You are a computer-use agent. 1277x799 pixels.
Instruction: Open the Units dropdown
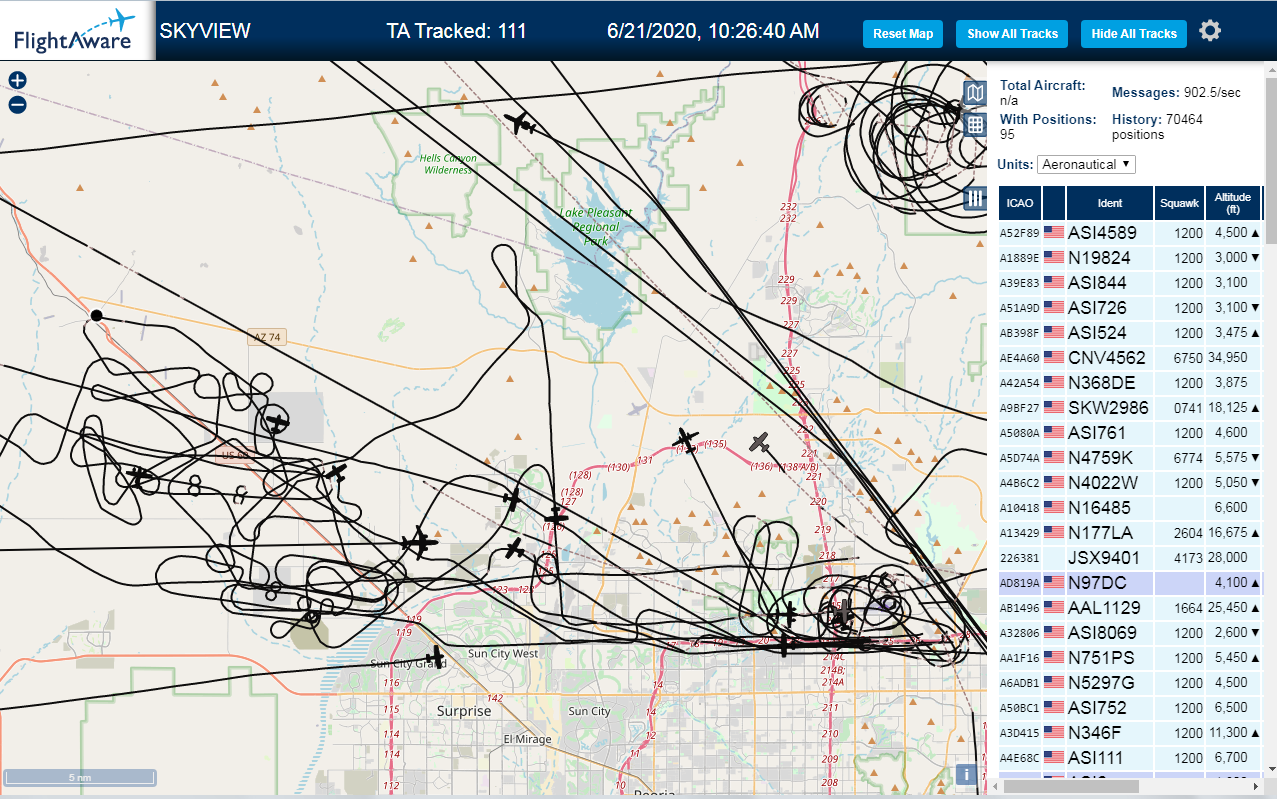point(1086,164)
